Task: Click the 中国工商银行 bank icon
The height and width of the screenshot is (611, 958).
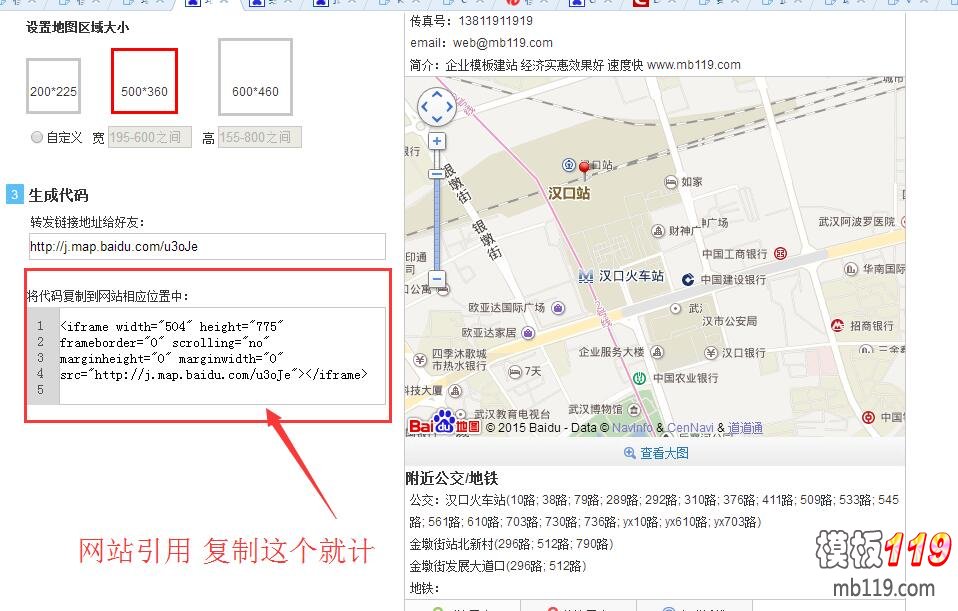Action: pyautogui.click(x=780, y=254)
